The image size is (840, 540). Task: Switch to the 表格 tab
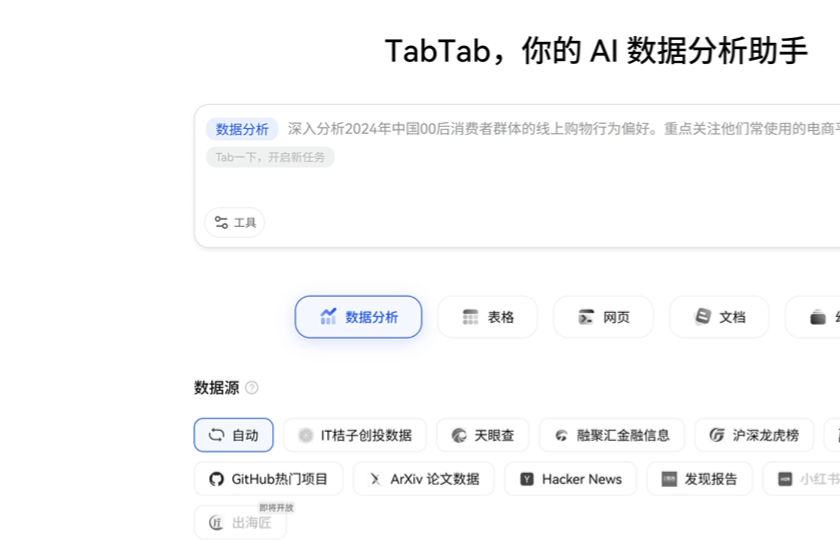(x=487, y=317)
